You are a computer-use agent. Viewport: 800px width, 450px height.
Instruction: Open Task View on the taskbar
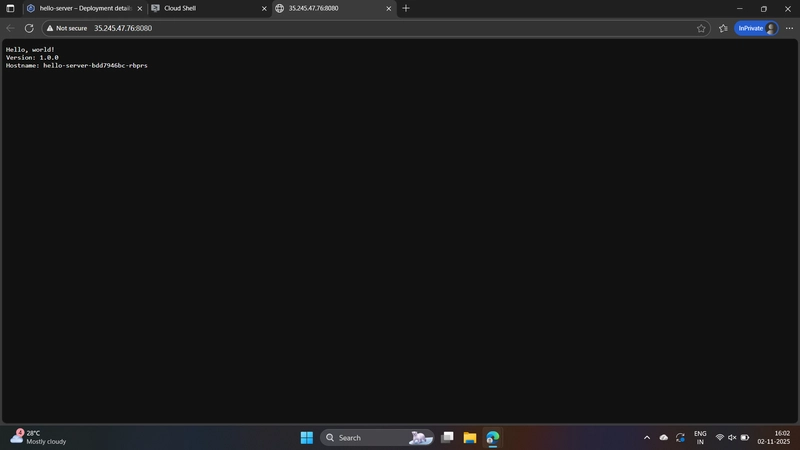coord(447,438)
